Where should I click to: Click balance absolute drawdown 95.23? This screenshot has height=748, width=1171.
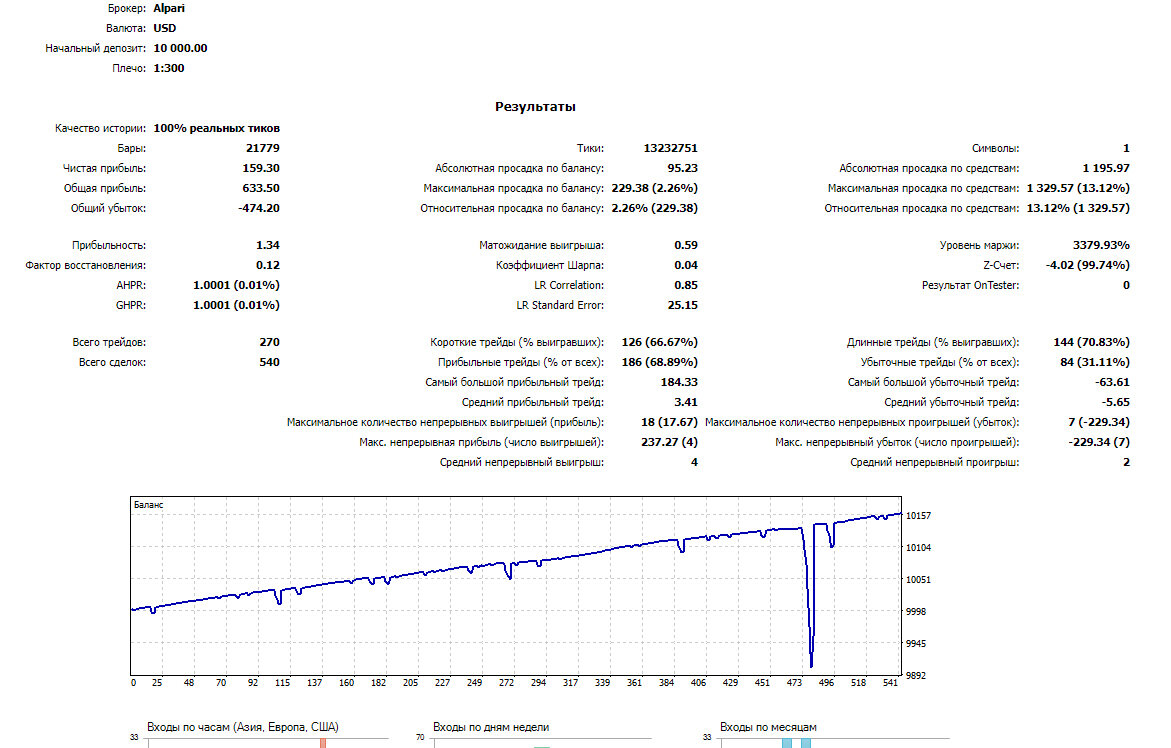point(683,168)
